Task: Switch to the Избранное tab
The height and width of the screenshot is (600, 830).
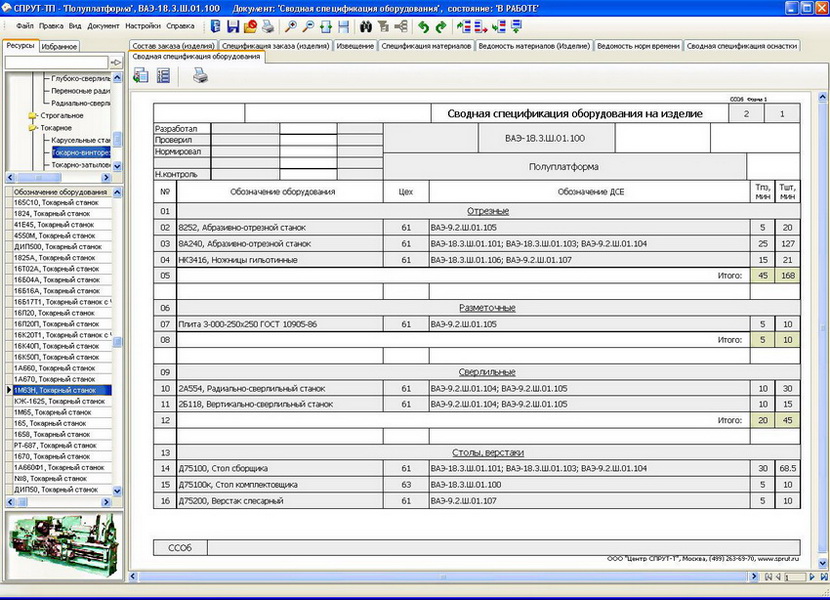Action: tap(60, 46)
